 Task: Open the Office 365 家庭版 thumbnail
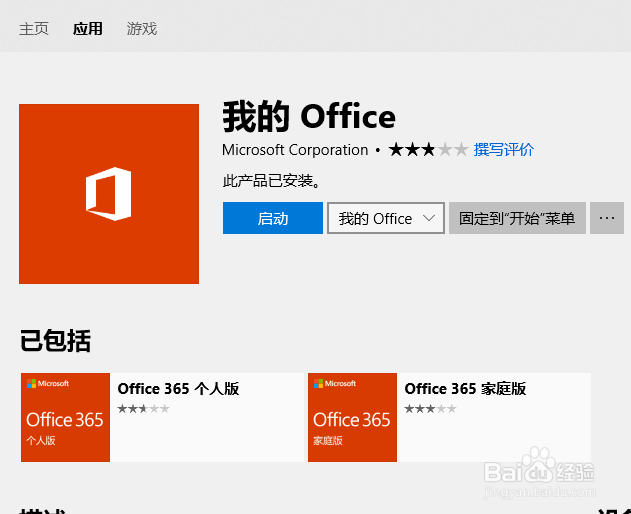coord(352,417)
